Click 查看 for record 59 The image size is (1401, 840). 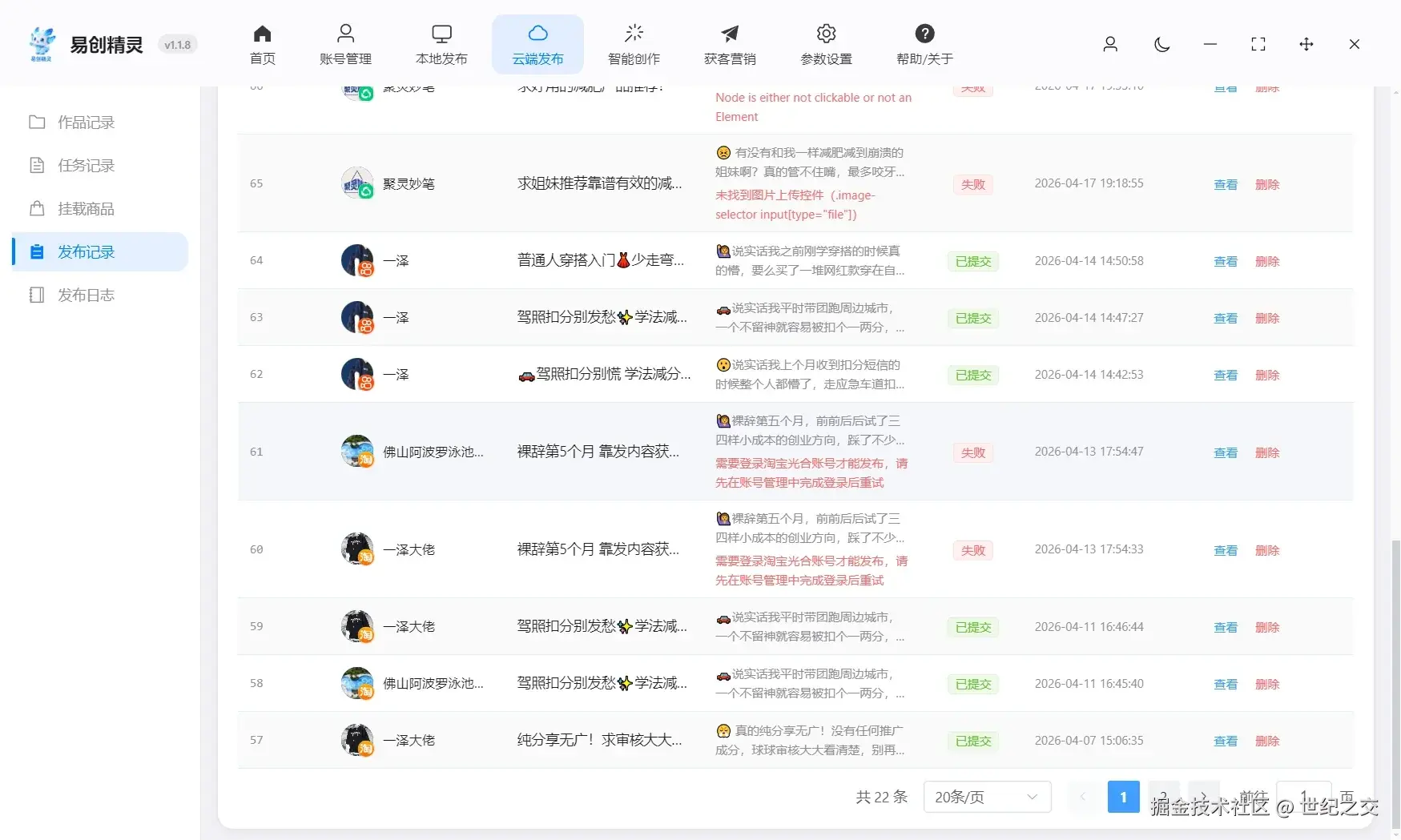[x=1226, y=627]
